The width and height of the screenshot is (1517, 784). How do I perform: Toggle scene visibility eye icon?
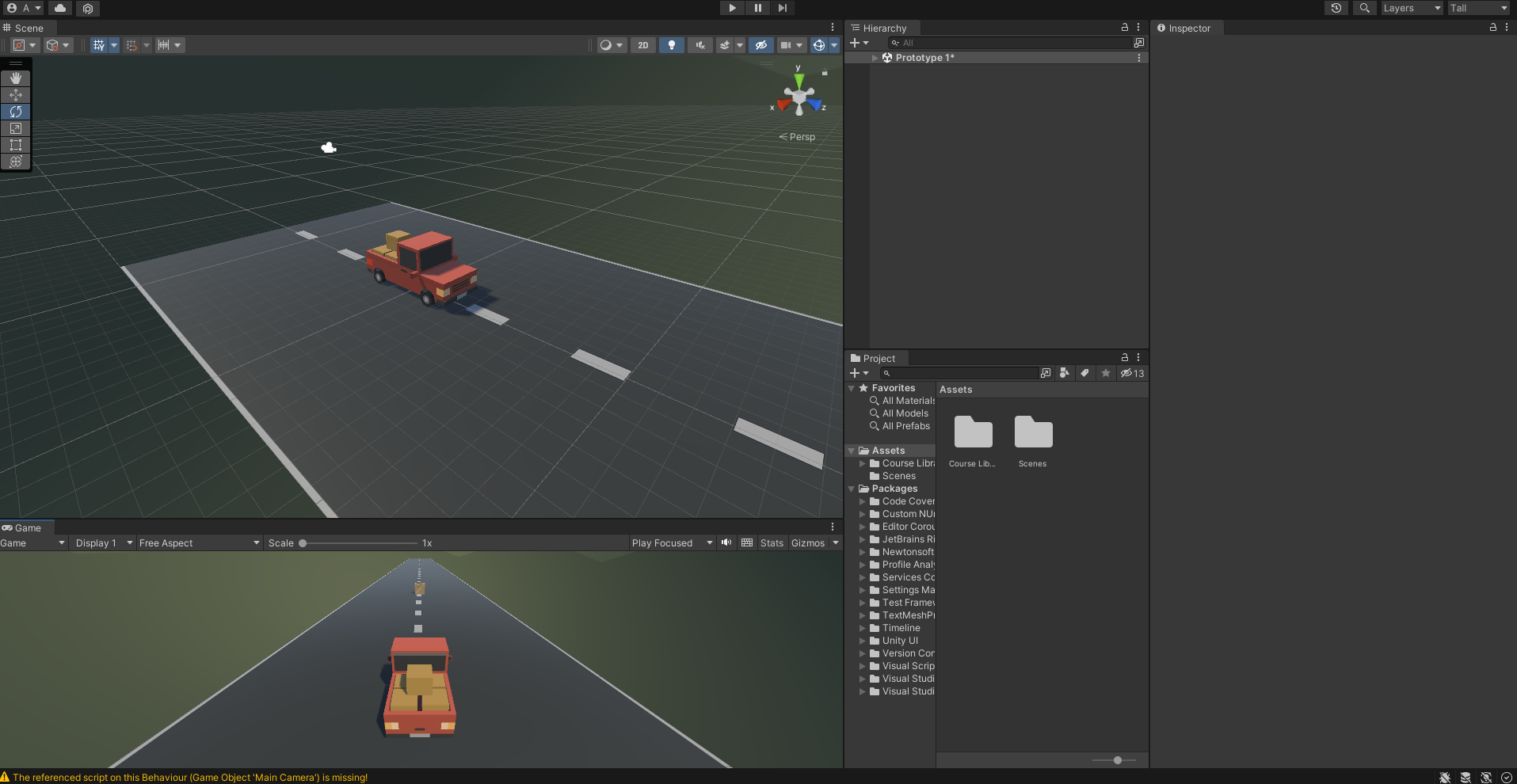(760, 45)
